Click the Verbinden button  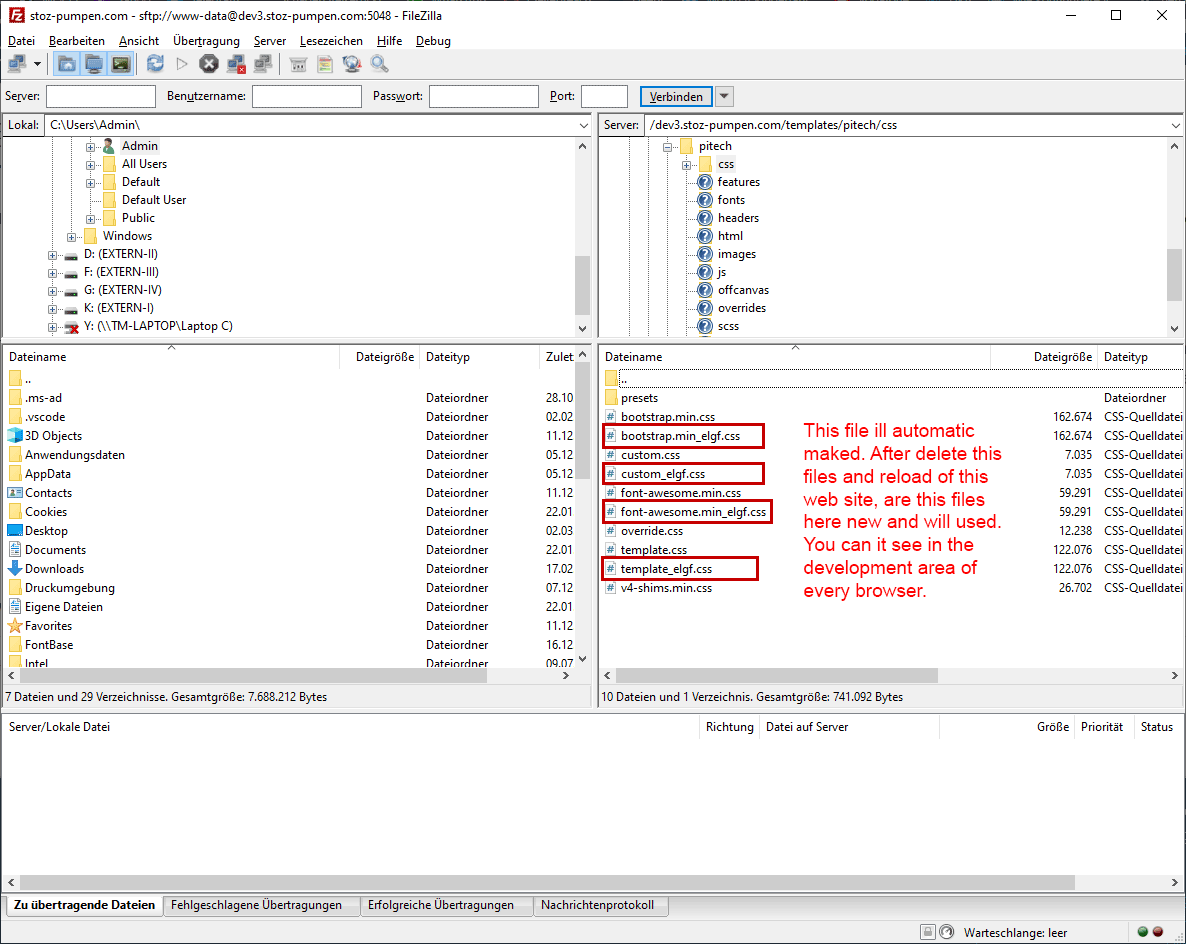coord(676,97)
